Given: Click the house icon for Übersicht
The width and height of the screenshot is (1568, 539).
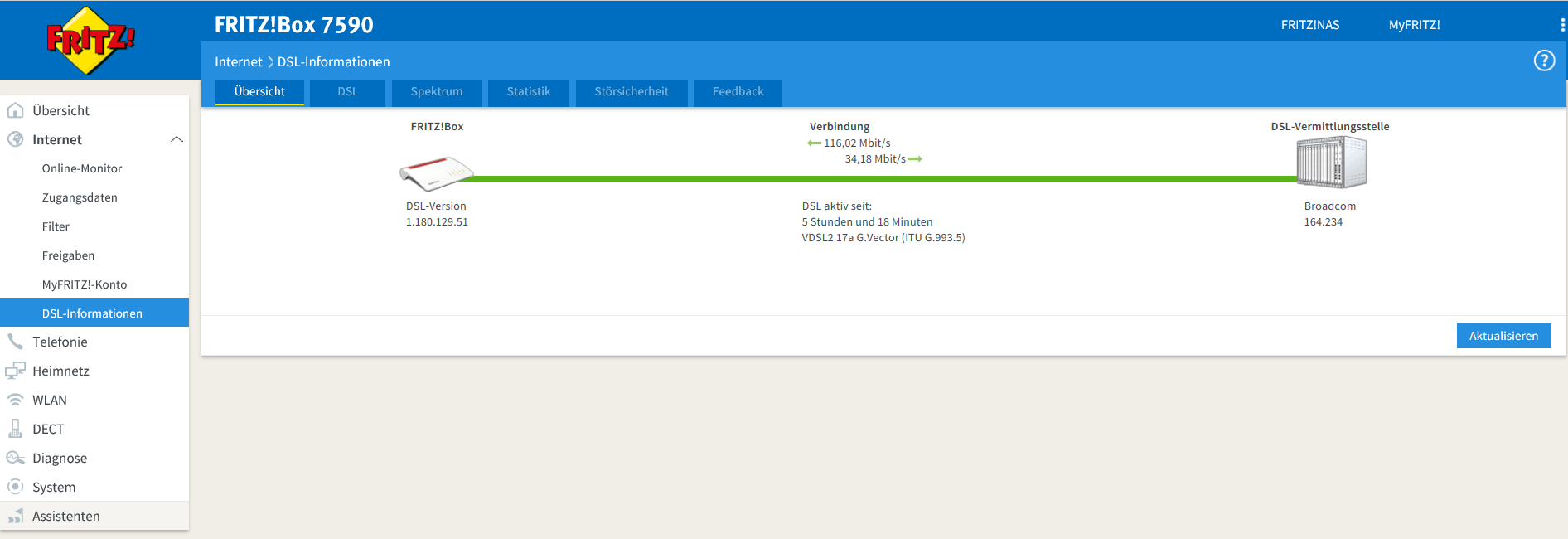Looking at the screenshot, I should 15,110.
